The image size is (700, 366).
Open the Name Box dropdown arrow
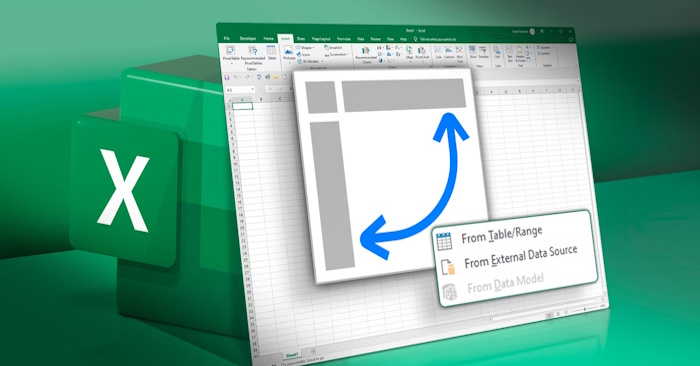tap(252, 89)
